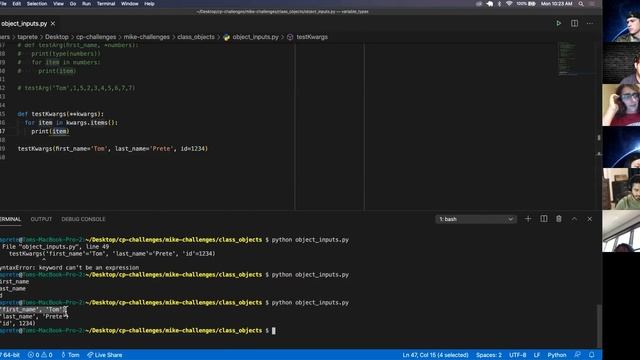
Task: Select the object_inputs.py editor tab
Action: (24, 24)
